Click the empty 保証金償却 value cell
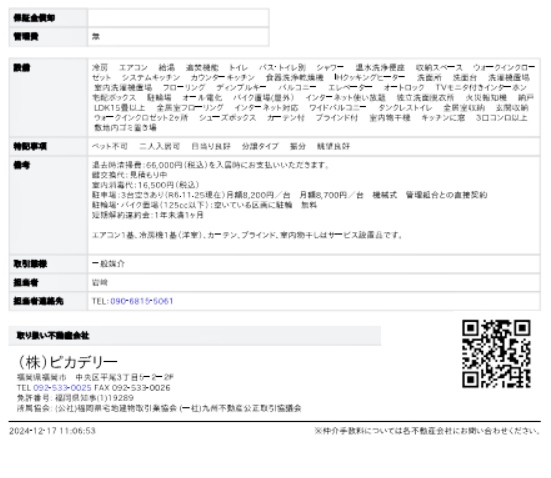 click(x=179, y=18)
